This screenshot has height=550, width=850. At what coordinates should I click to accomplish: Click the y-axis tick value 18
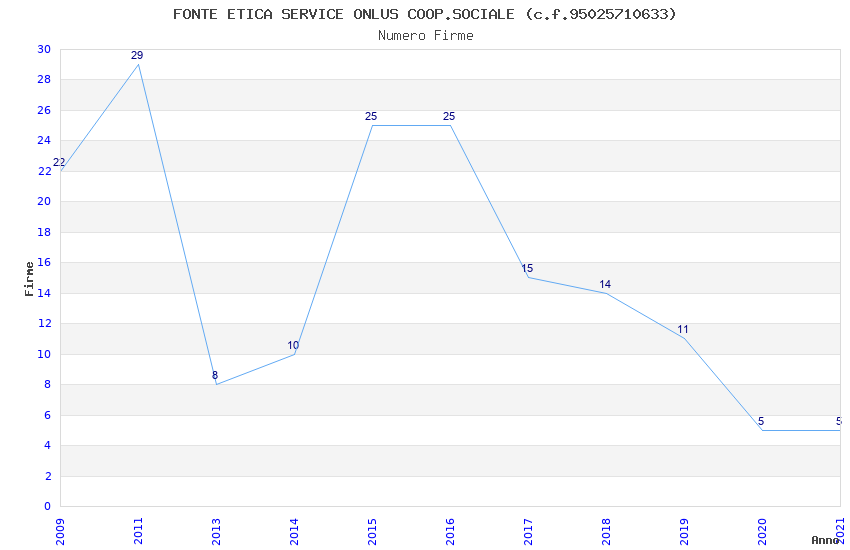[x=44, y=232]
